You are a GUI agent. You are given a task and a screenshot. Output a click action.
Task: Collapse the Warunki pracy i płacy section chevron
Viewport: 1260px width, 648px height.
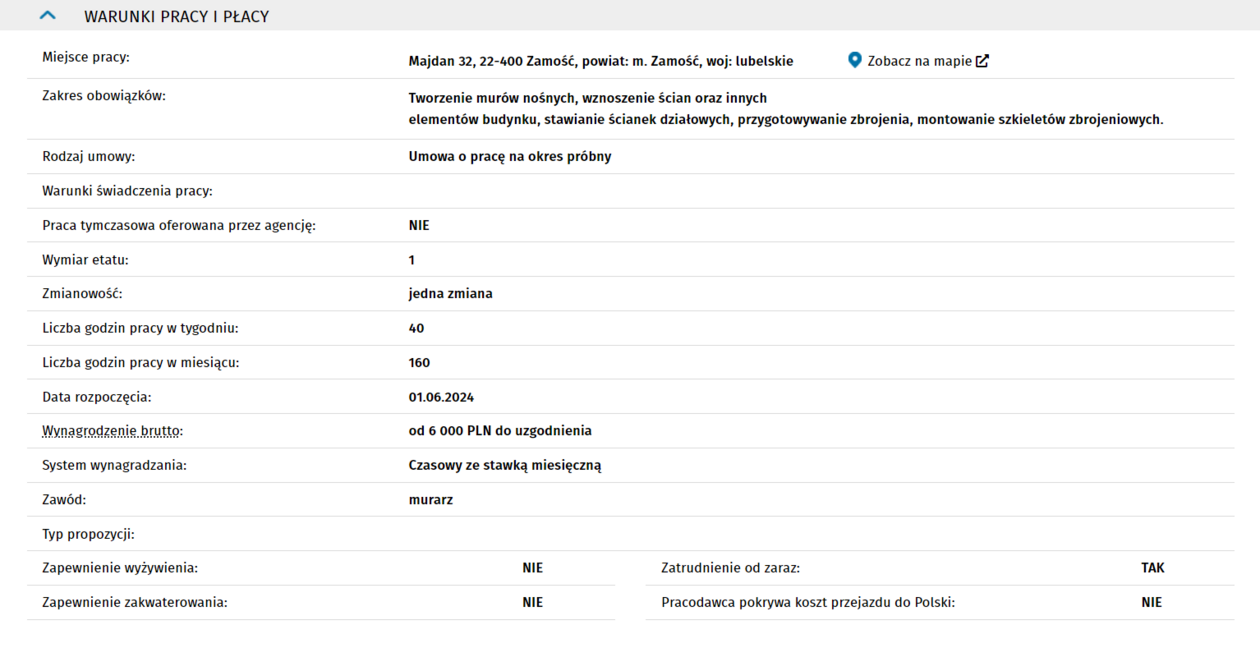tap(47, 16)
